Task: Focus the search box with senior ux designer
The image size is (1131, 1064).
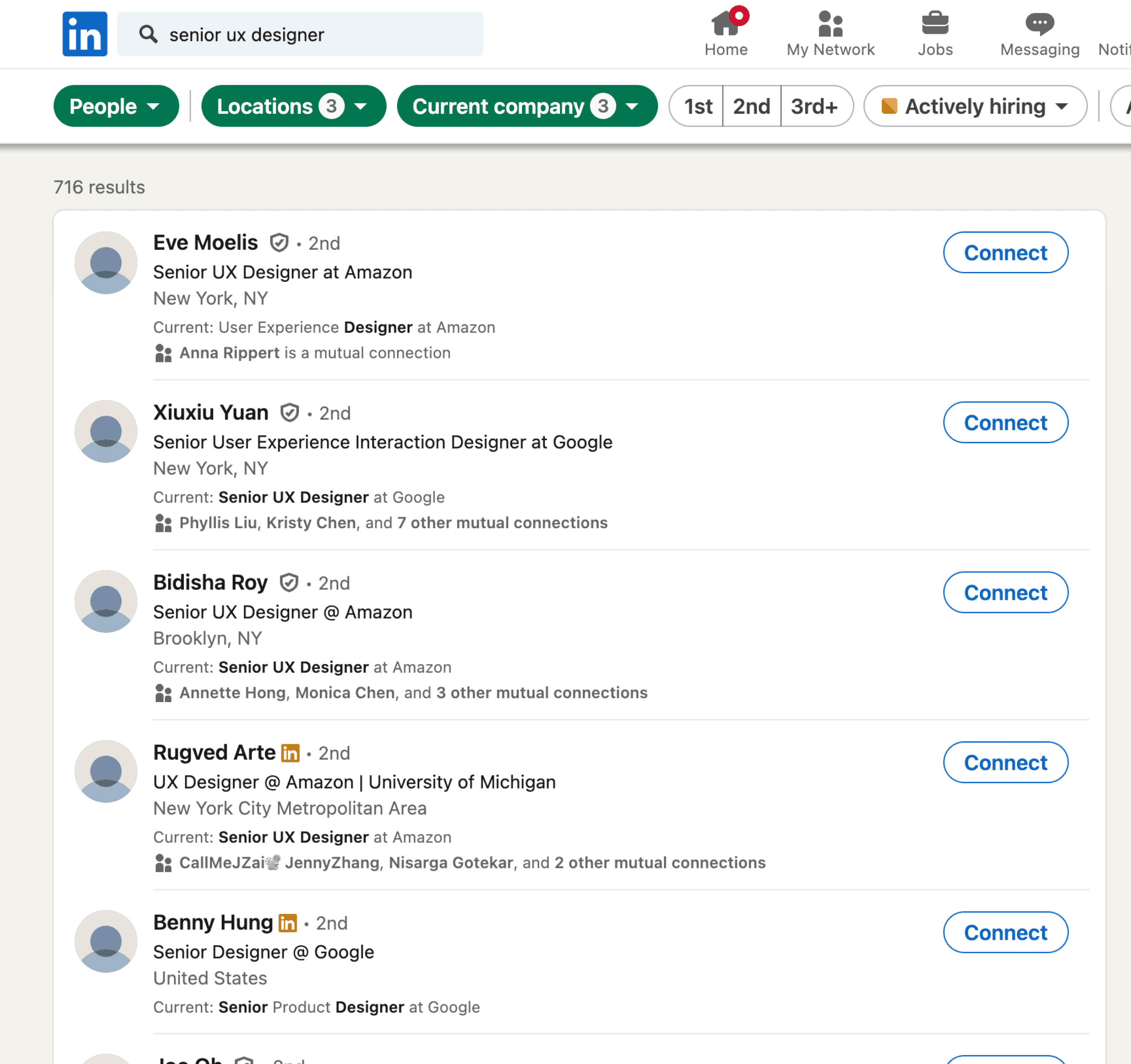Action: click(300, 34)
